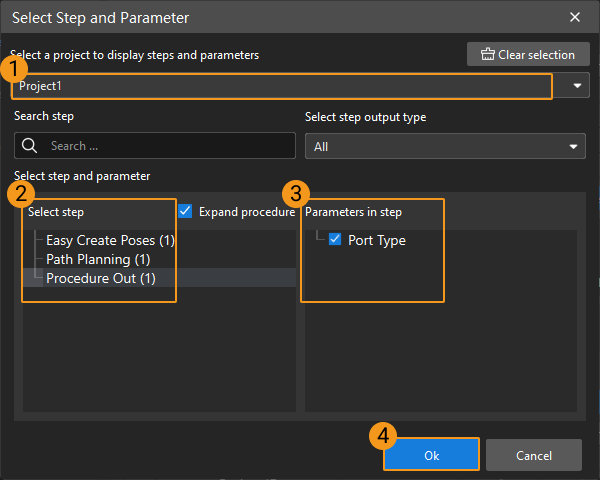Click the magnifier icon in search box
600x480 pixels.
29,146
